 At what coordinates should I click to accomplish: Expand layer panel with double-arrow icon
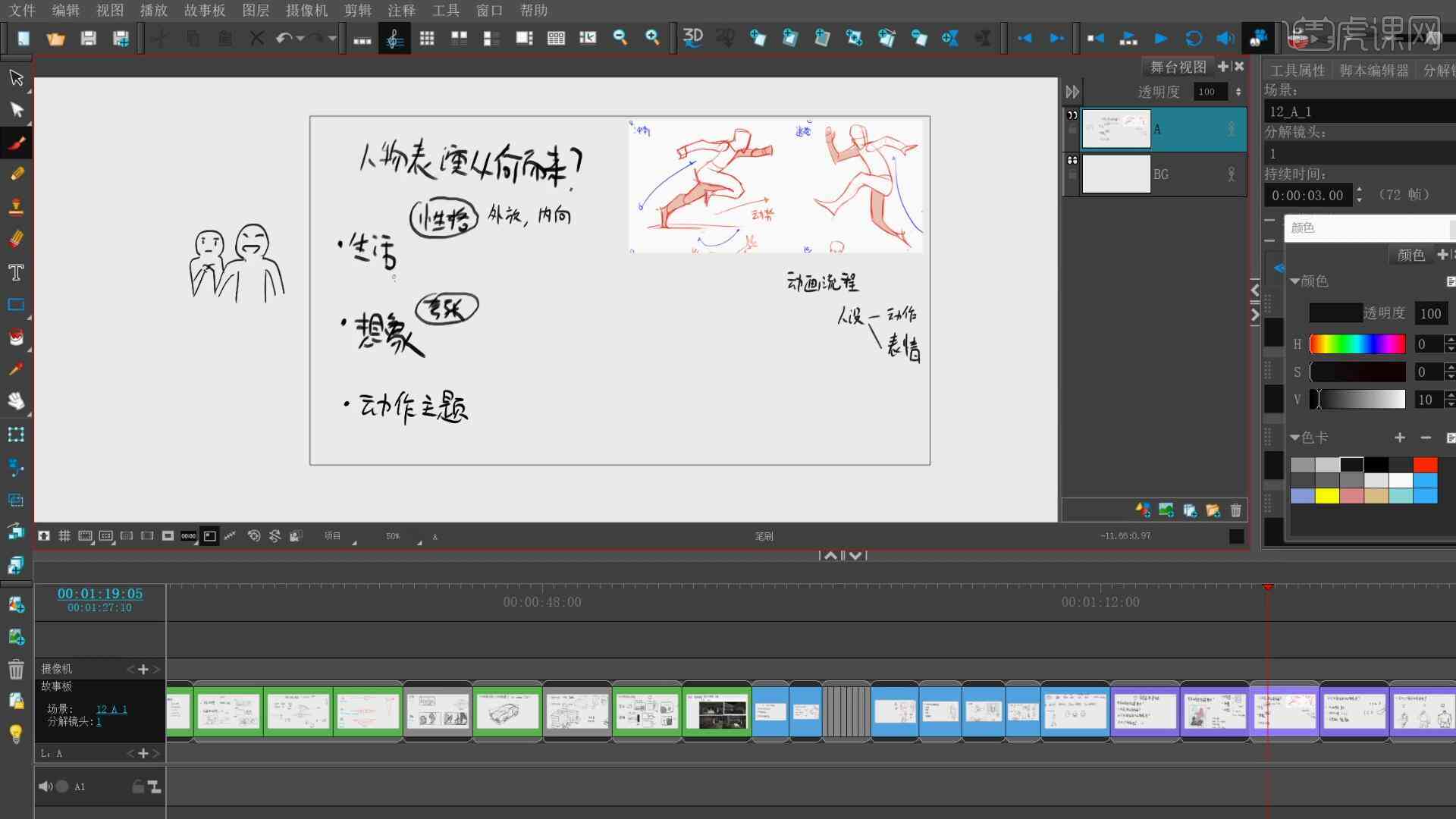click(x=1072, y=92)
